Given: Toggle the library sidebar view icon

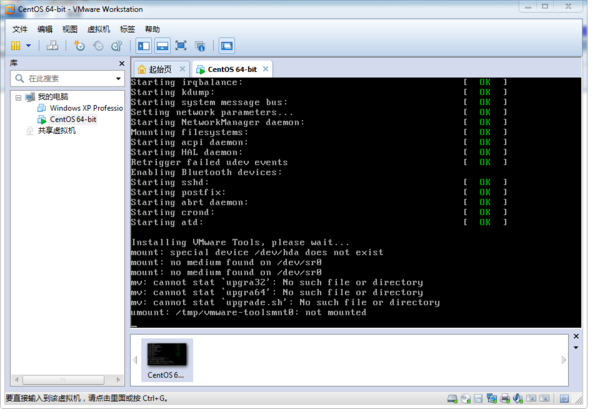Looking at the screenshot, I should coord(143,46).
